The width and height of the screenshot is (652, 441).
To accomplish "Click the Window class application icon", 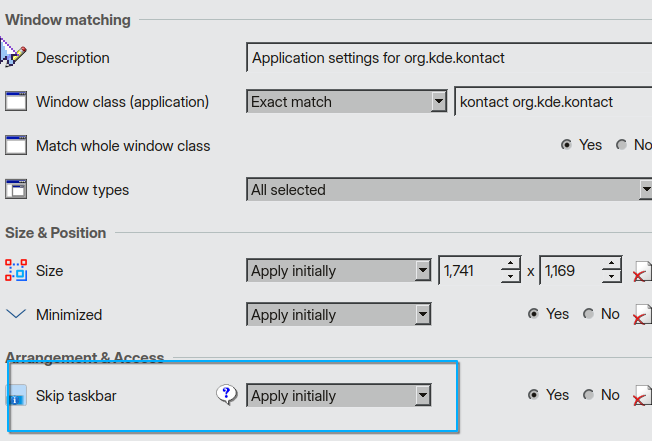I will 16,101.
